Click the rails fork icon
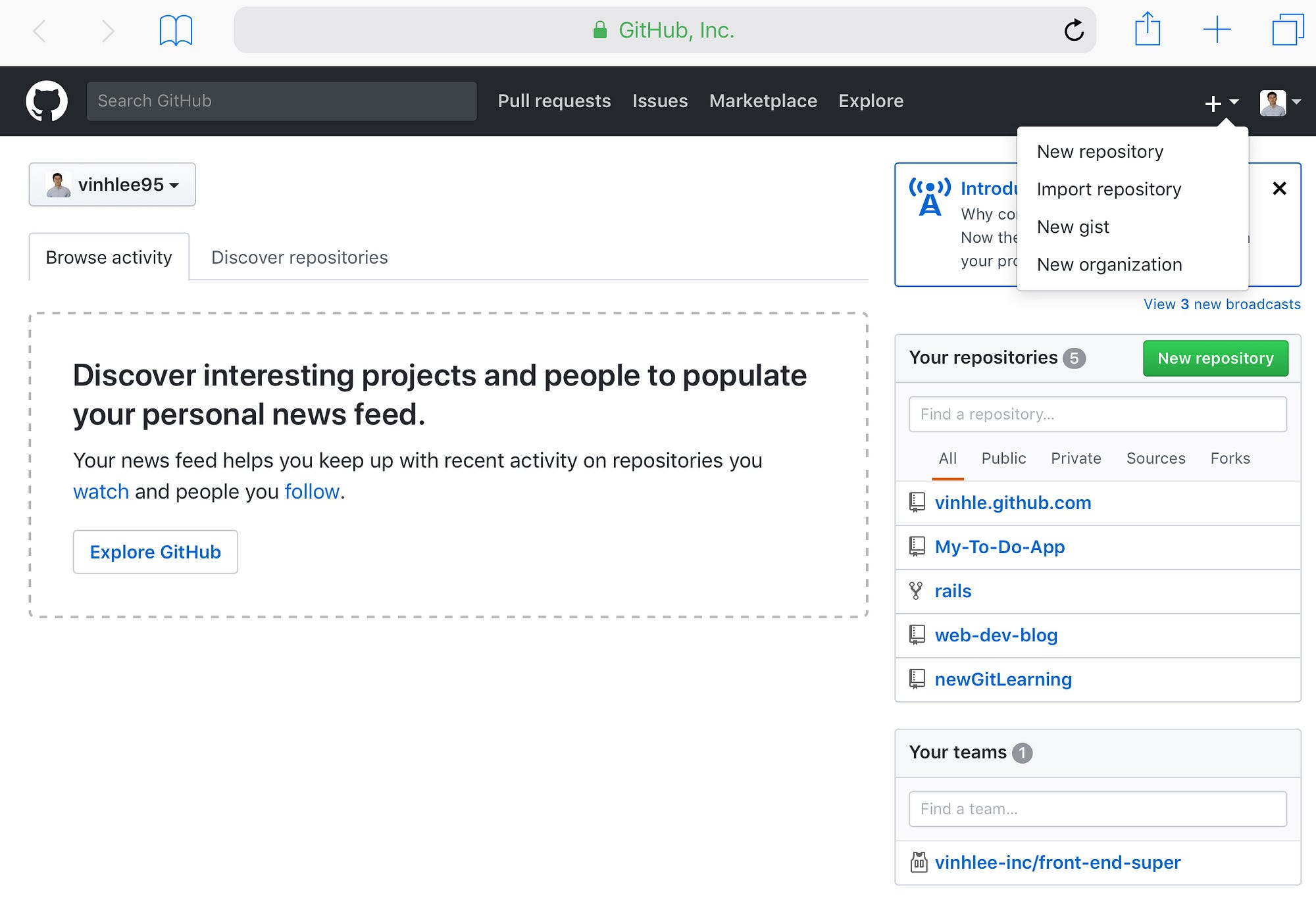 click(x=916, y=591)
